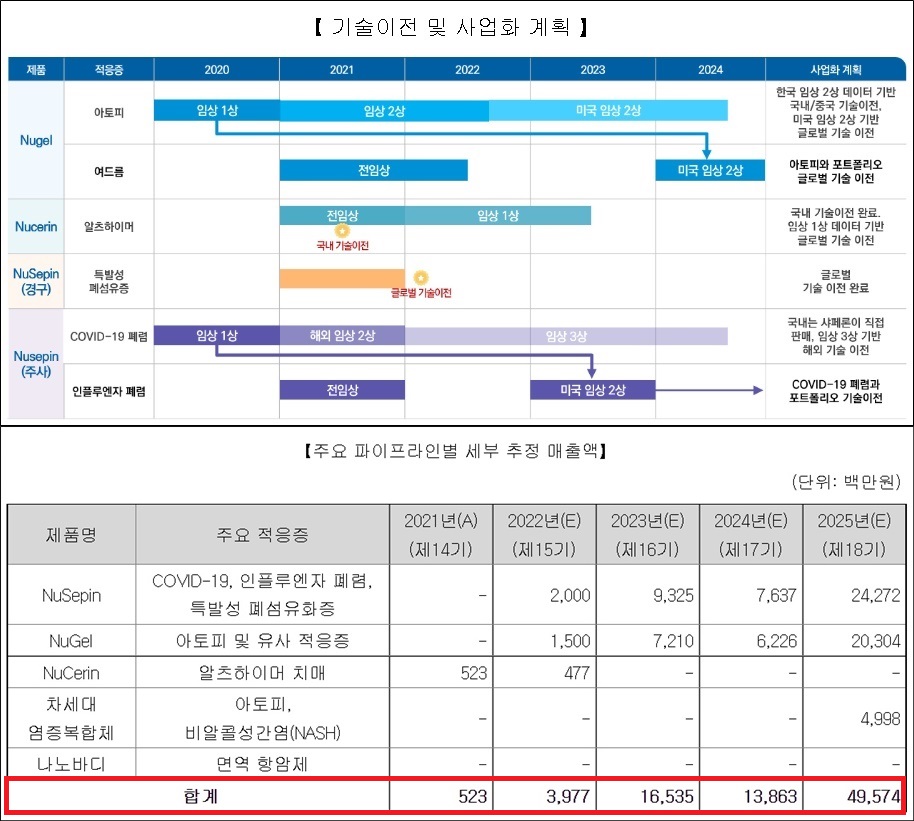Click the 2024 year header in timeline
914x821 pixels.
pos(710,69)
